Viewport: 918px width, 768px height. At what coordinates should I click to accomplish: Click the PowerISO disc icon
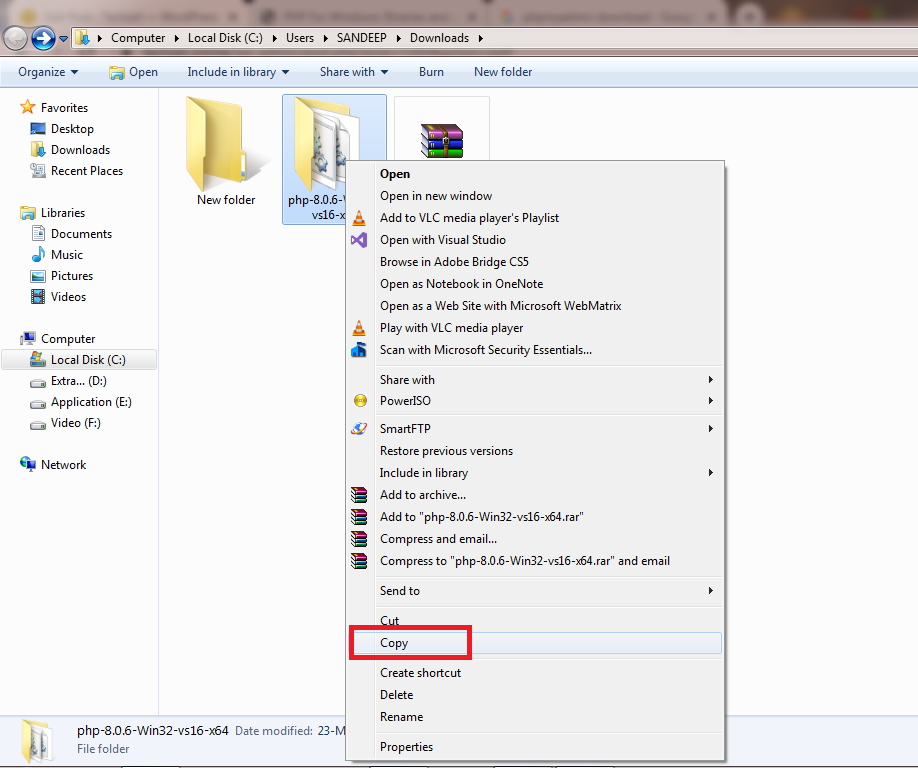coord(360,401)
